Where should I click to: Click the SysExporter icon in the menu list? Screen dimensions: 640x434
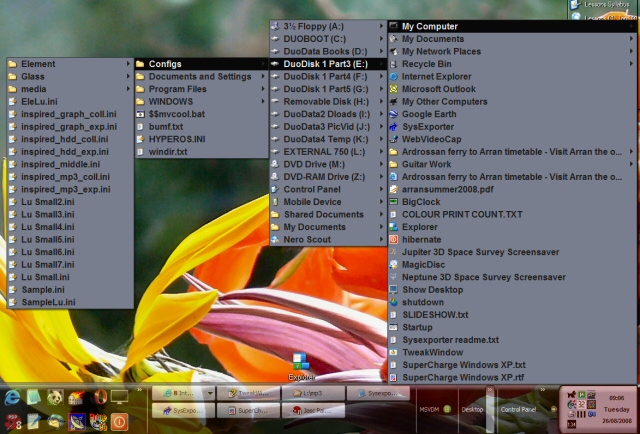(x=393, y=127)
